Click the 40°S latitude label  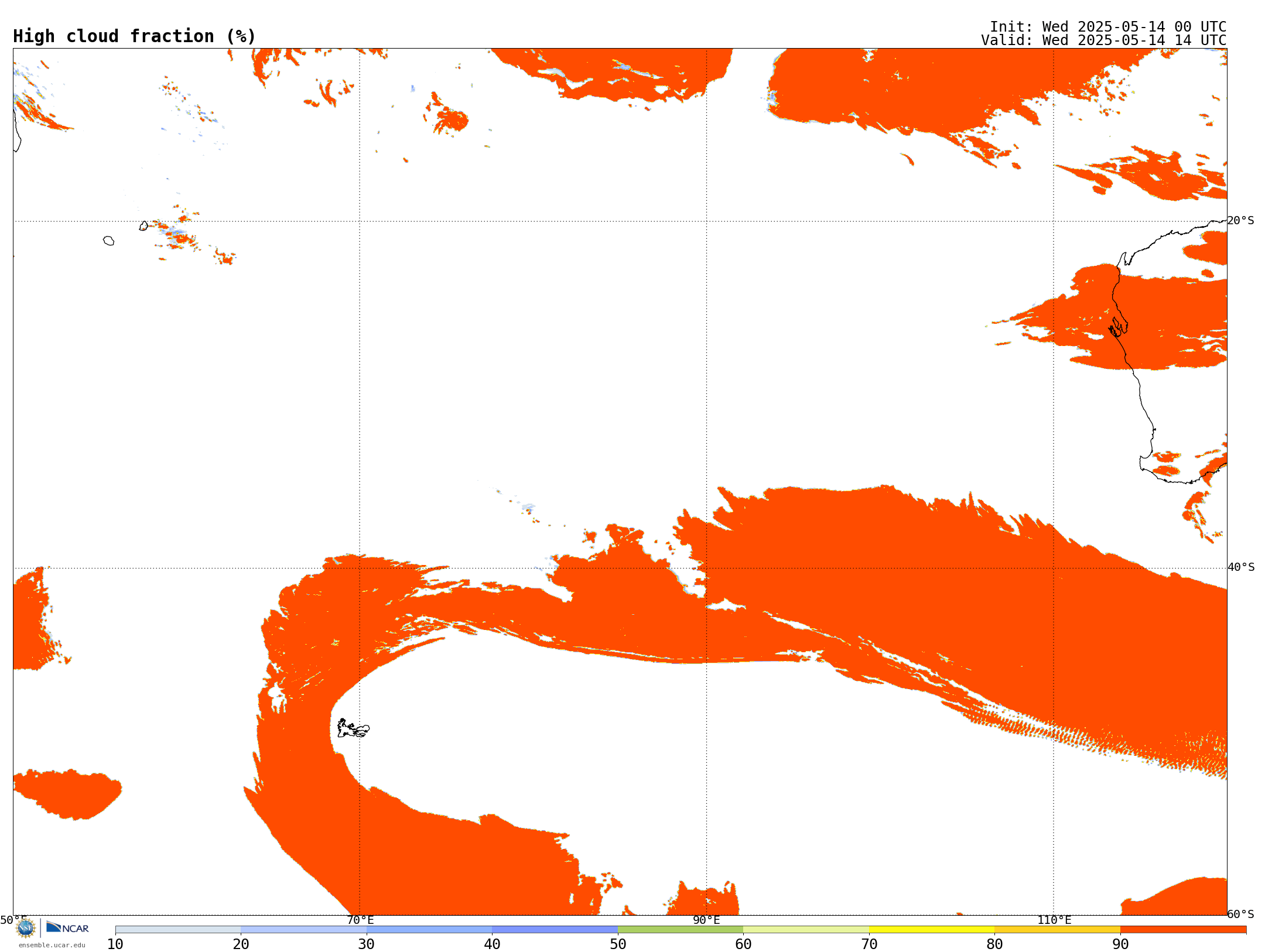click(x=1241, y=567)
